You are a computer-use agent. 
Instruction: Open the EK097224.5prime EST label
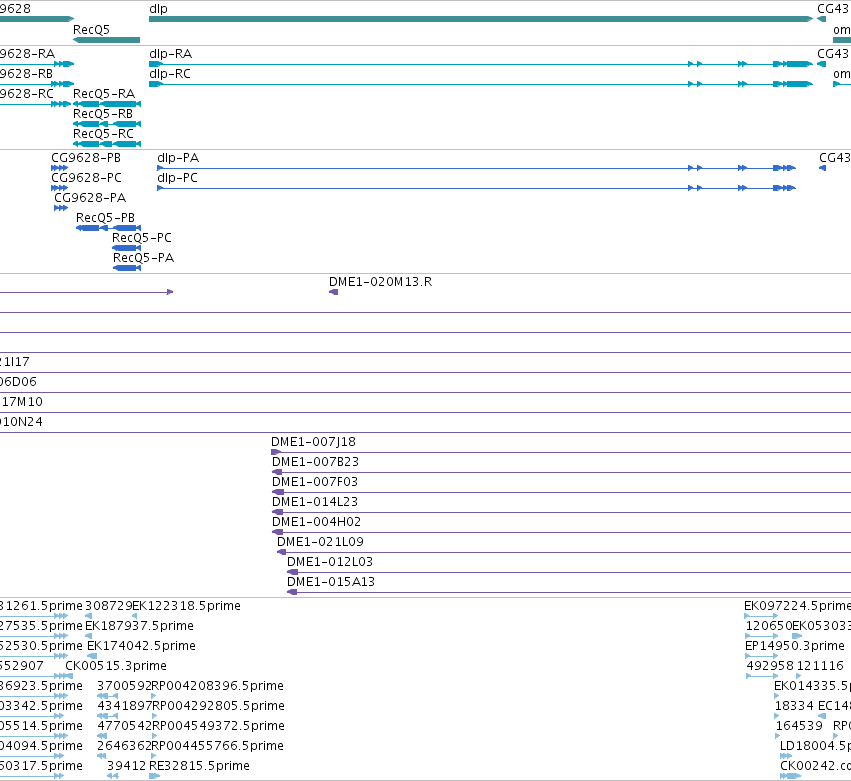797,606
